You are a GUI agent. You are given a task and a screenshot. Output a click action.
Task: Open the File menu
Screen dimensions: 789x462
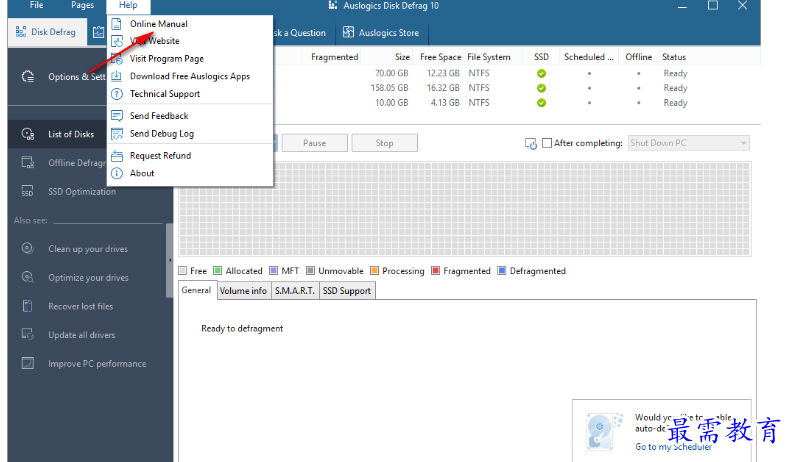[x=36, y=5]
